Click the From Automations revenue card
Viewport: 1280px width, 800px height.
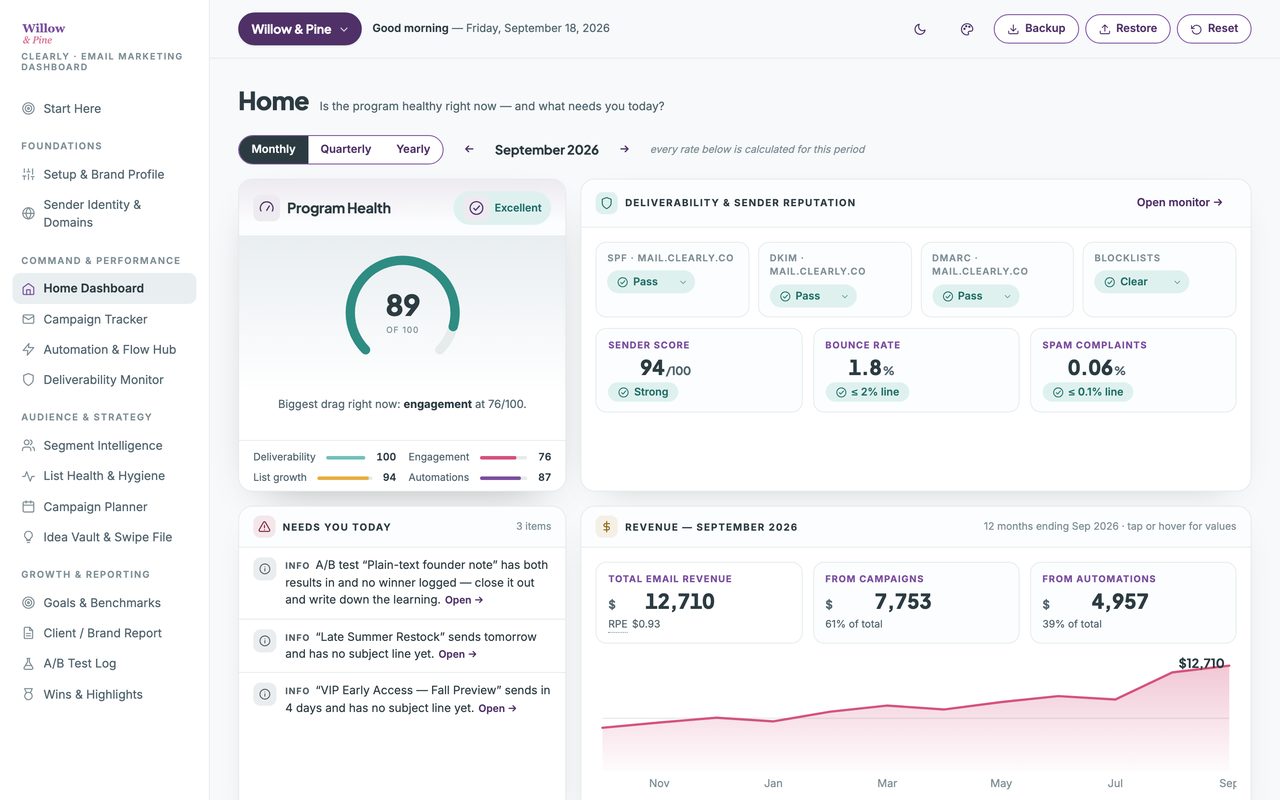tap(1133, 602)
